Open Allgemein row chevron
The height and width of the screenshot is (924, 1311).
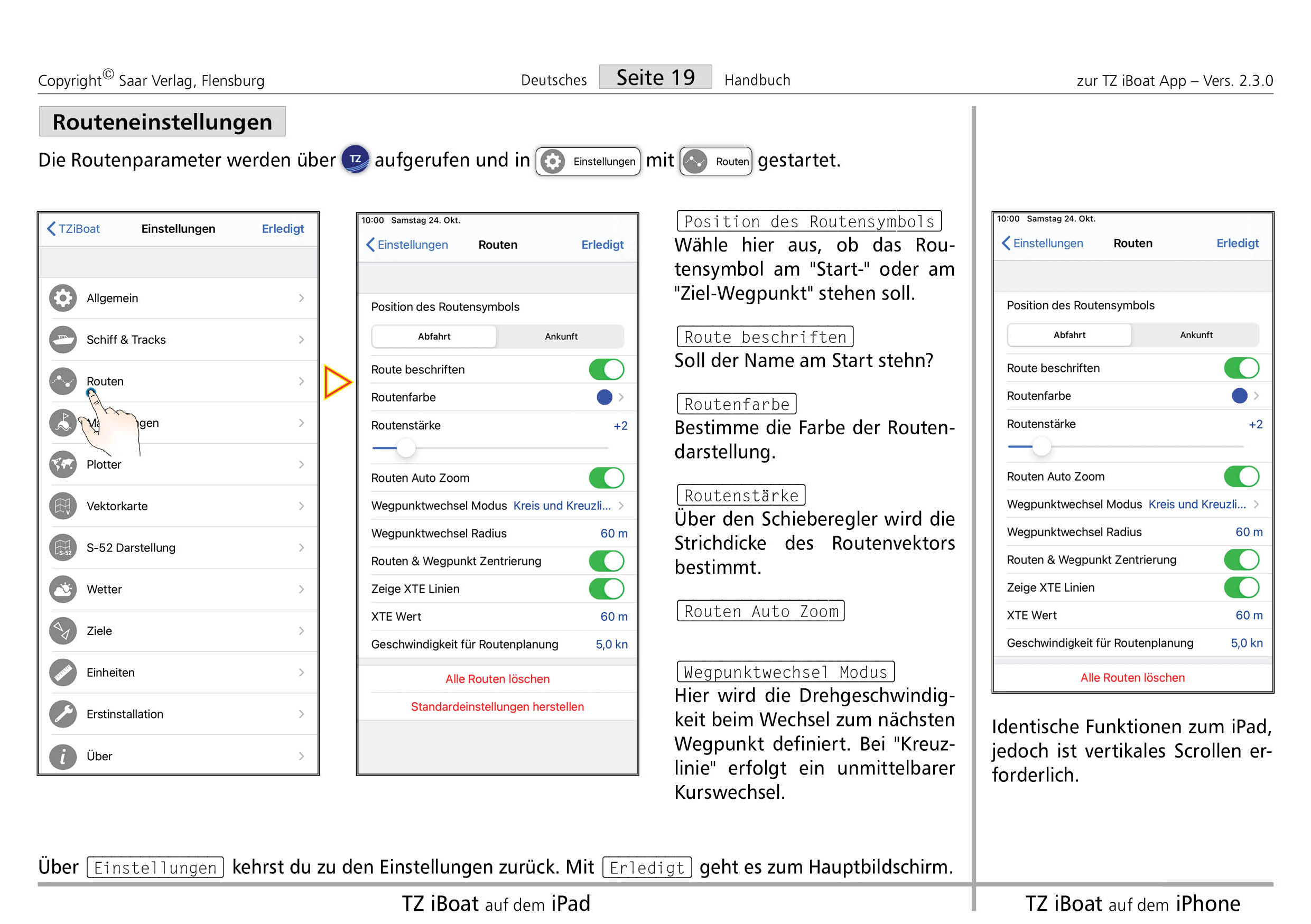coord(302,298)
